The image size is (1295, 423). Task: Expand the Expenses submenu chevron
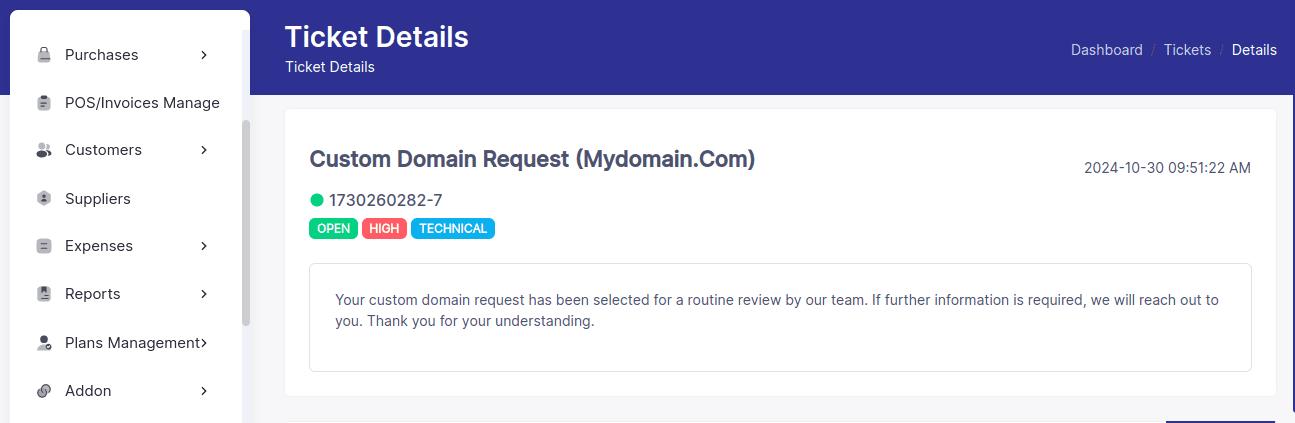click(x=204, y=246)
